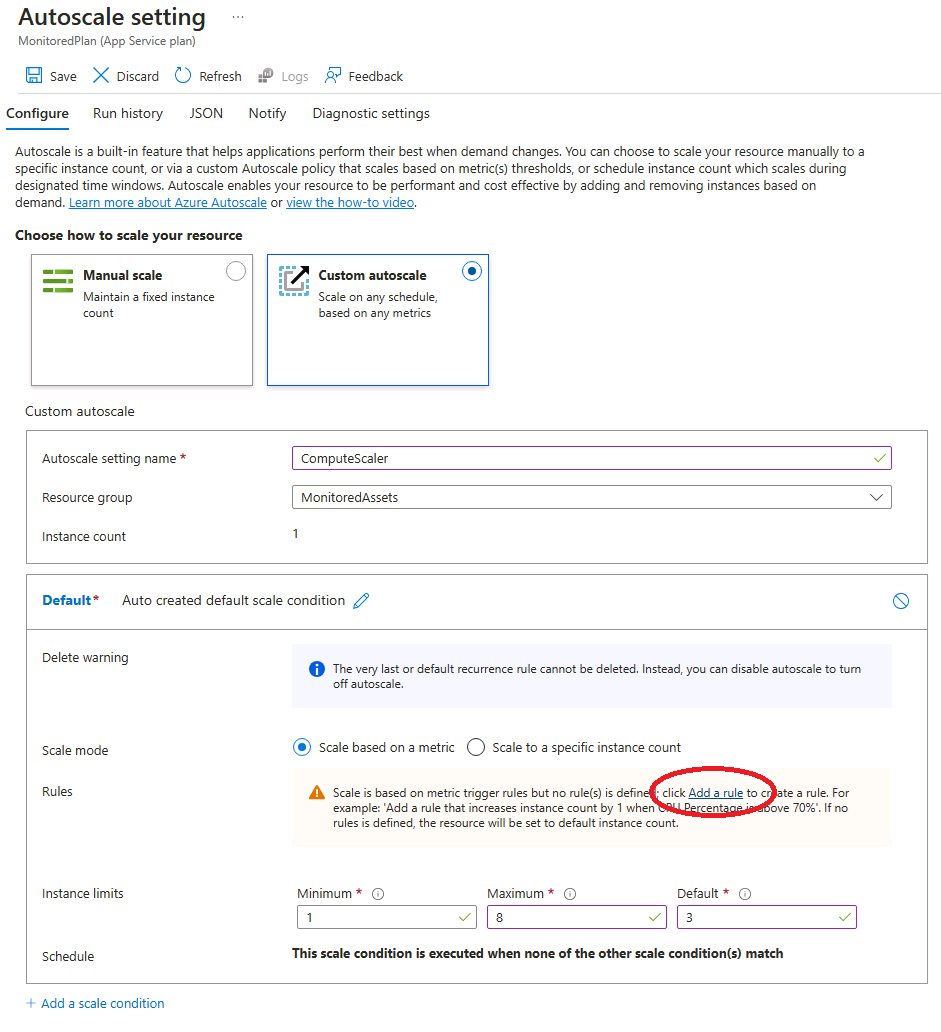Click the Maximum instance limit field
941x1032 pixels.
coord(577,917)
